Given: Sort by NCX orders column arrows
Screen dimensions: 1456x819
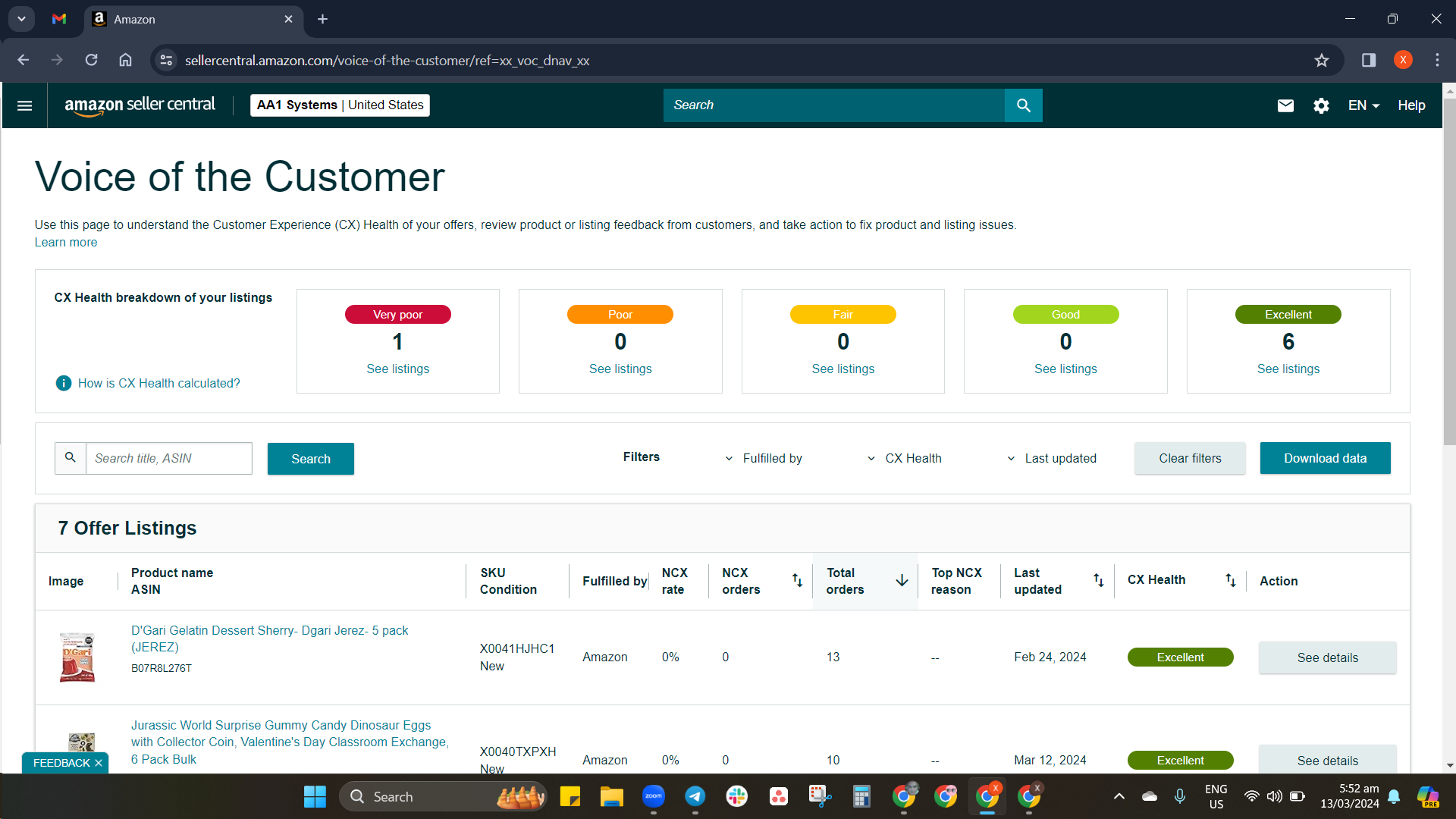Looking at the screenshot, I should click(797, 580).
